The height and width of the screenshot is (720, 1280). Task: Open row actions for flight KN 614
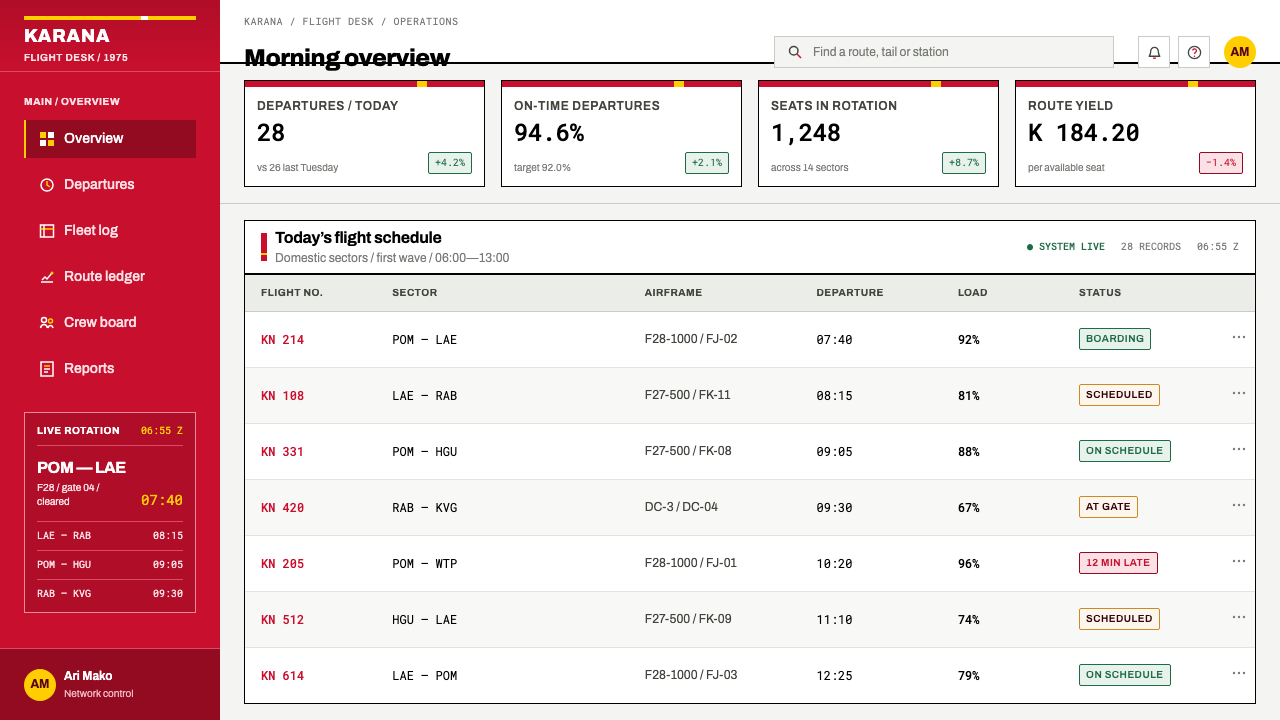(x=1239, y=673)
